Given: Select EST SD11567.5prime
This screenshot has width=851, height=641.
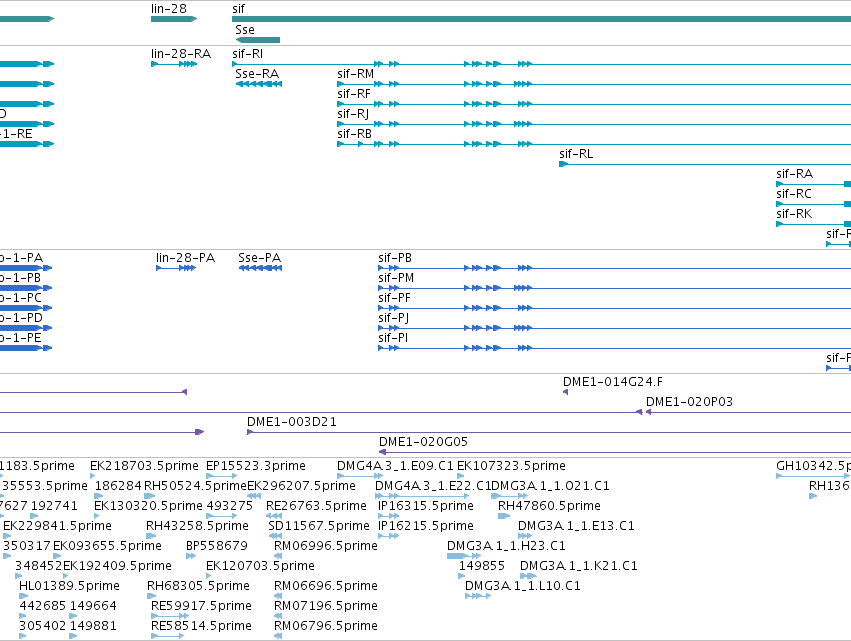Looking at the screenshot, I should click(319, 526).
